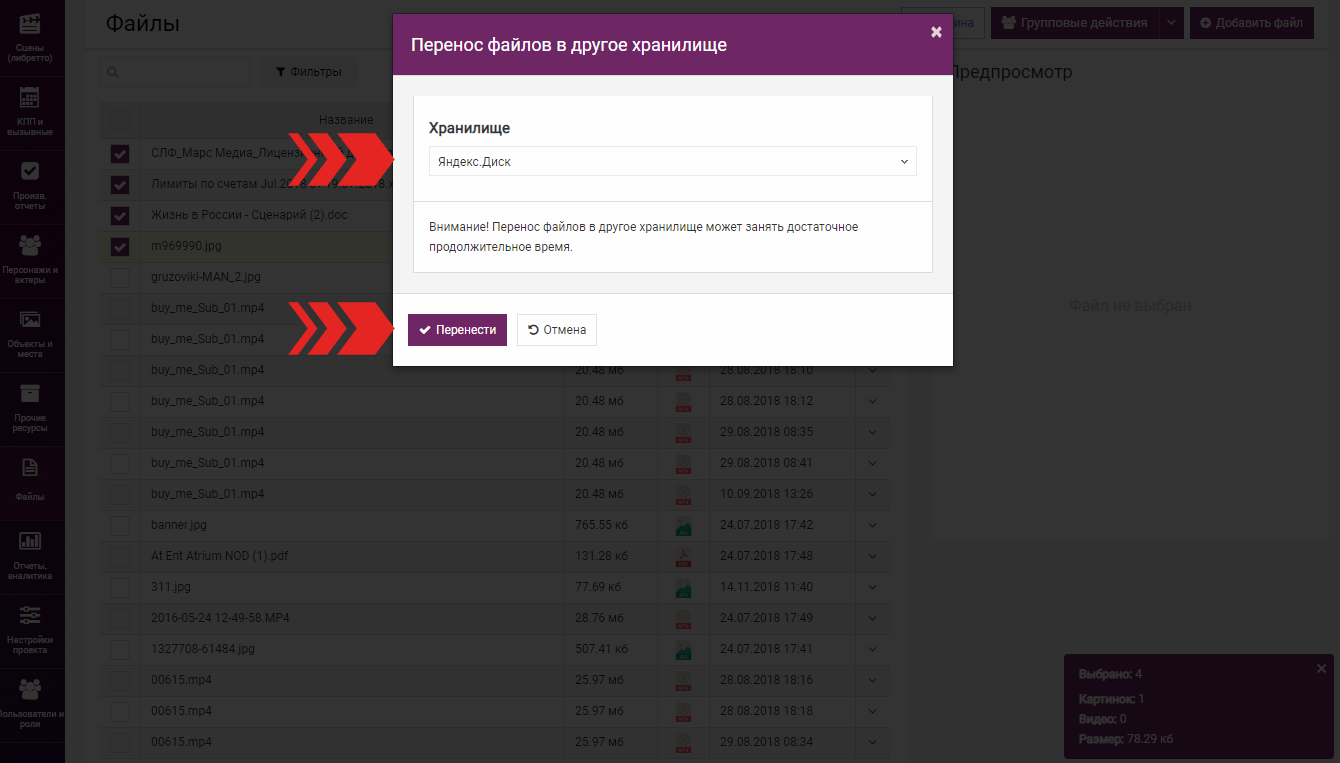Viewport: 1340px width, 763px height.
Task: Sort by the Название column header
Action: click(346, 120)
